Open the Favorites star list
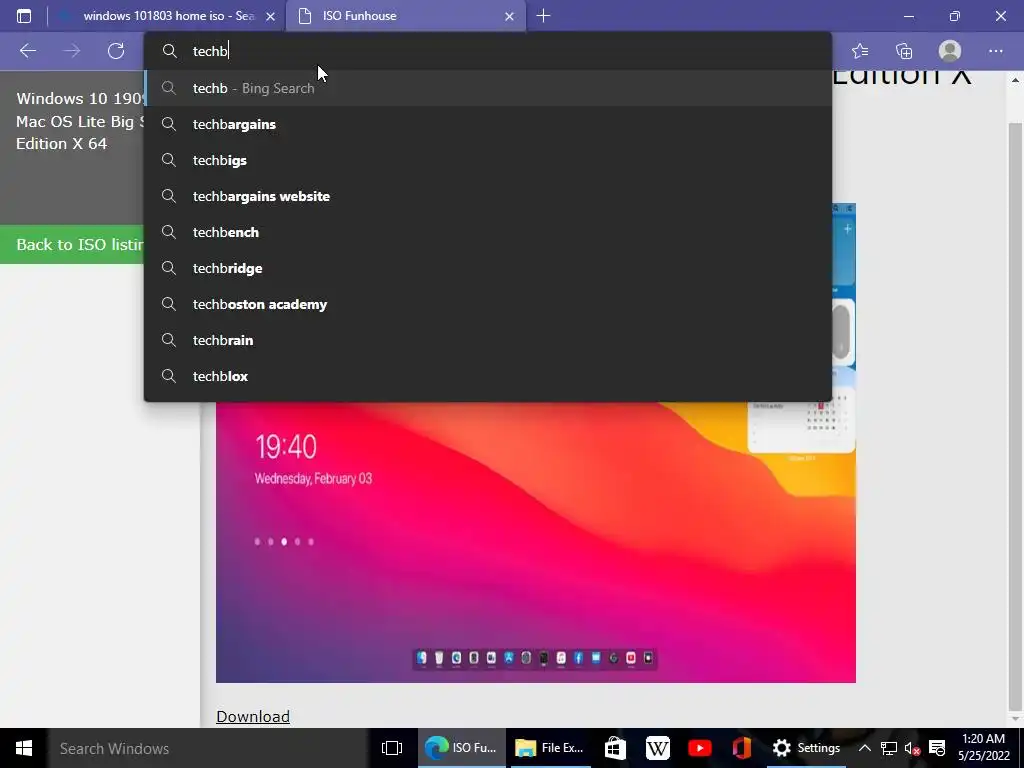 860,51
